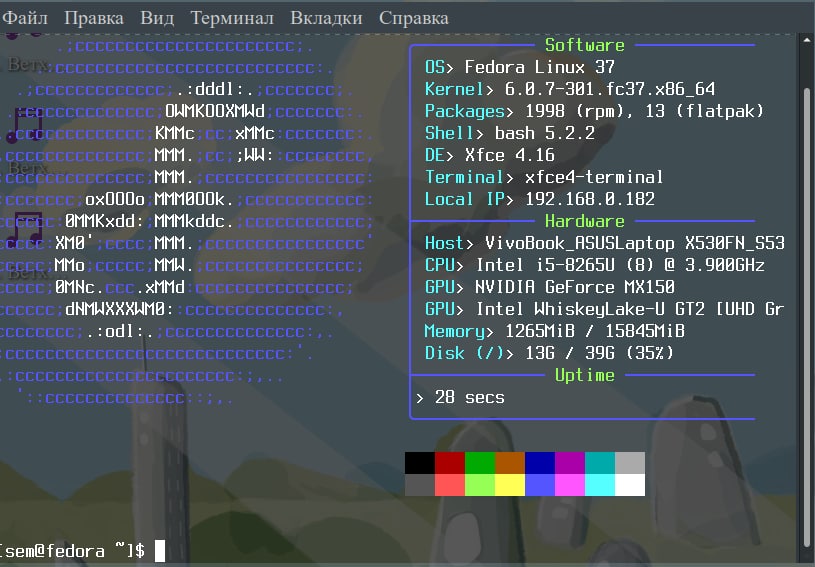Click CPU 'Intel i5-8265U (8) @ 3.900GHz'
Viewport: 815px width, 567px height.
[x=620, y=265]
